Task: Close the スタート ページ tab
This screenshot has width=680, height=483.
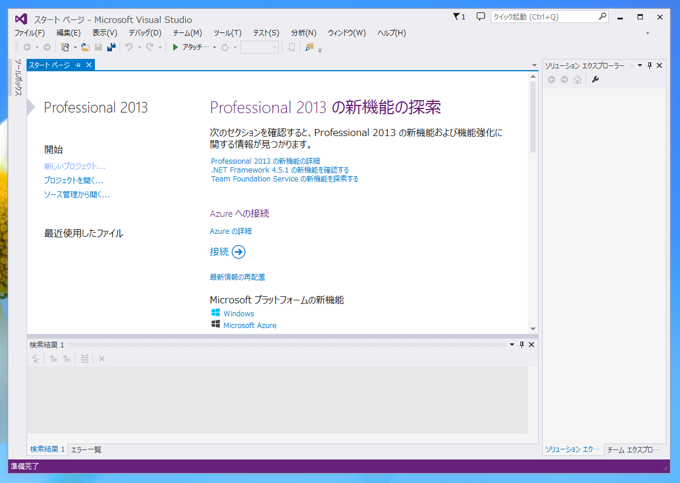Action: [x=89, y=65]
